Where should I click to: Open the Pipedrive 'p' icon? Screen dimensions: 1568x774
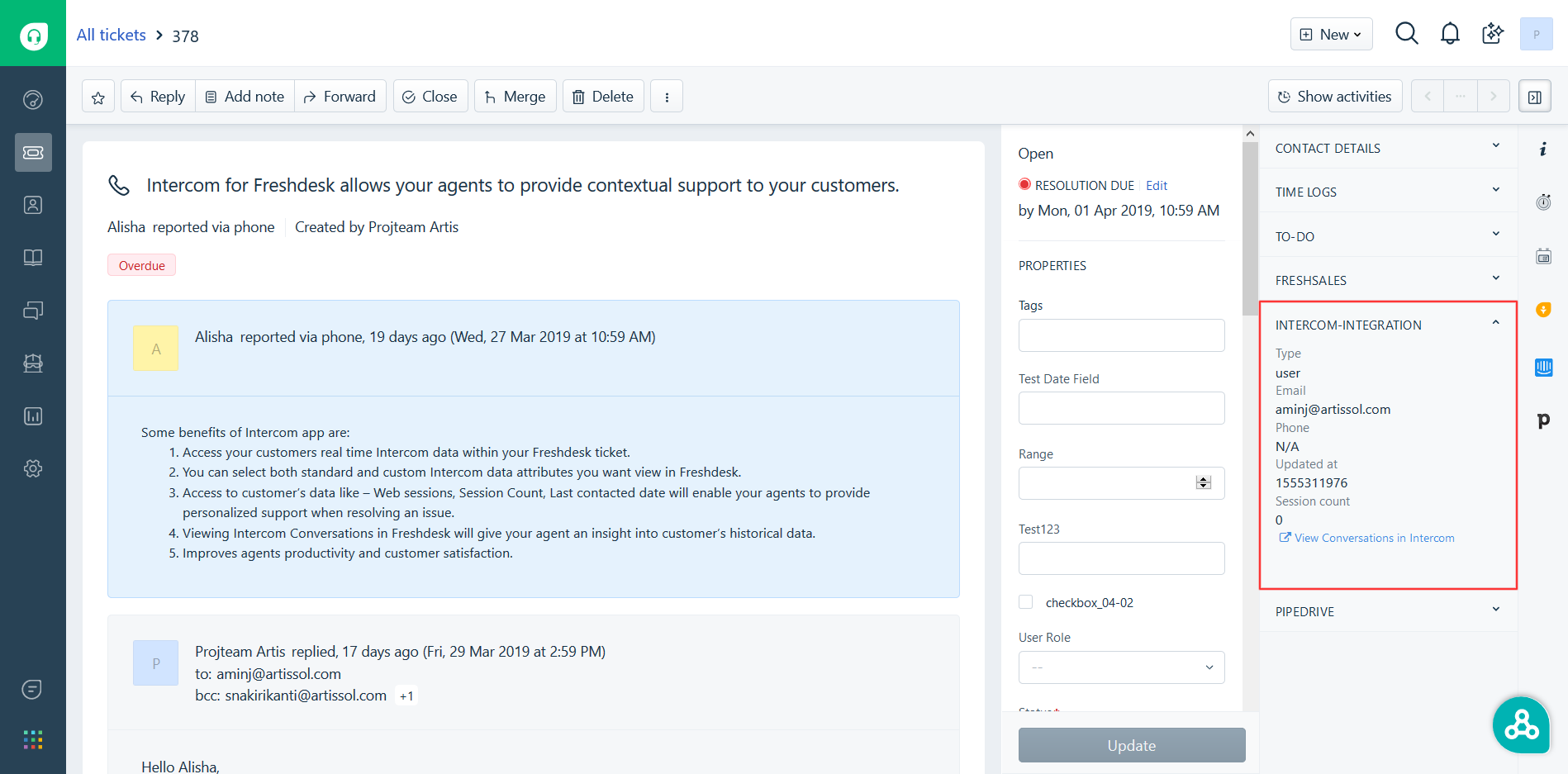coord(1543,420)
